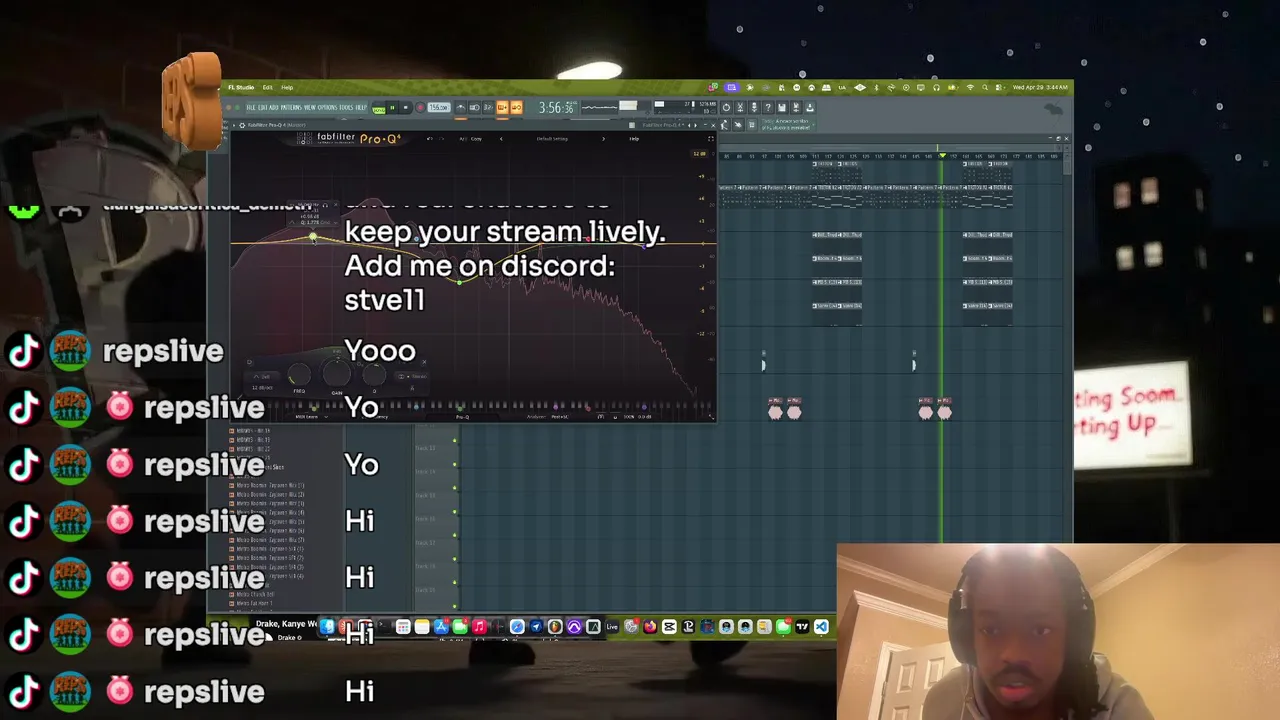Open Spotlight search in the macOS menu bar
Image resolution: width=1280 pixels, height=720 pixels.
(x=985, y=87)
